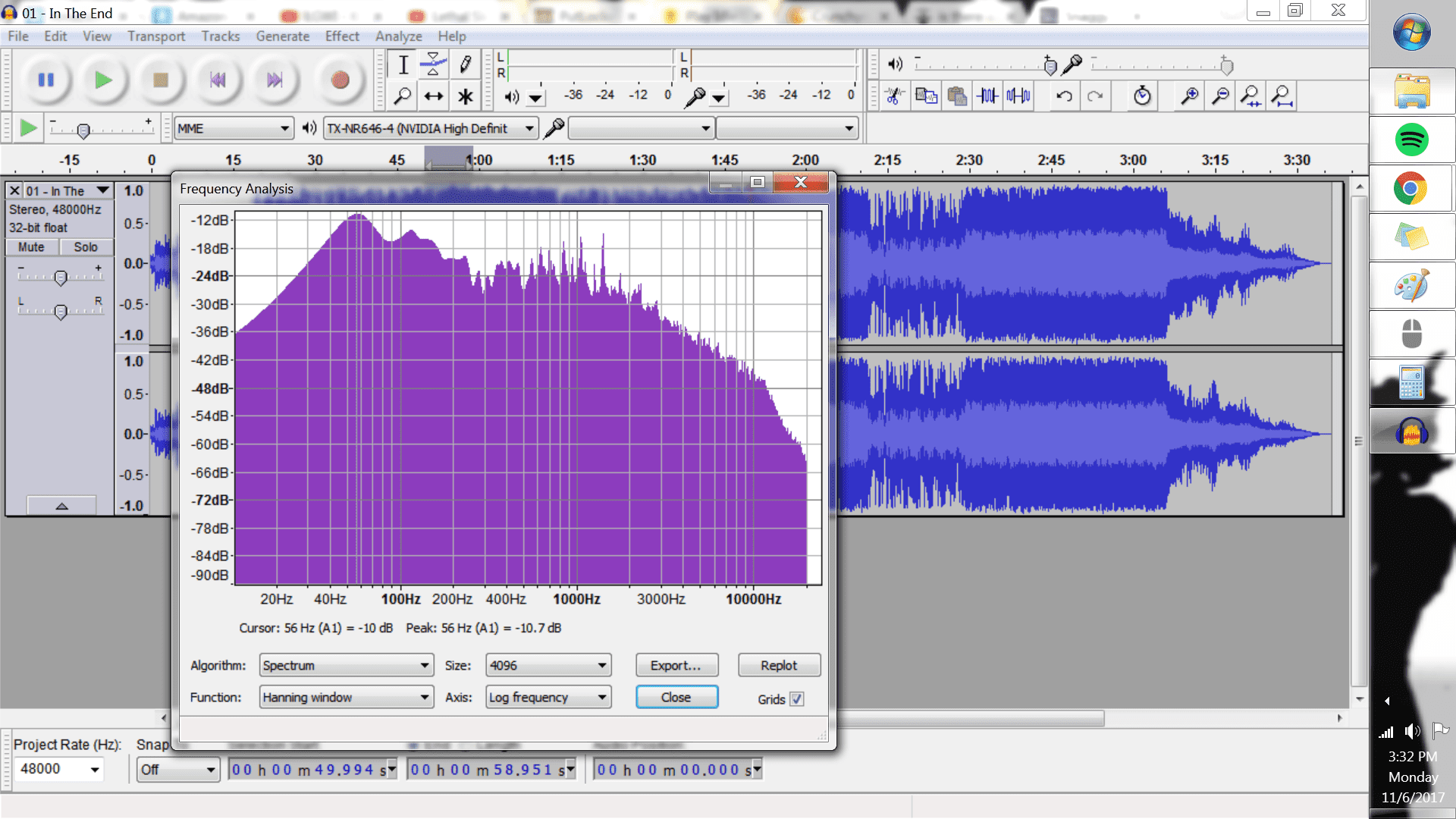Image resolution: width=1456 pixels, height=819 pixels.
Task: Open the Axis dropdown showing Log frequency
Action: click(548, 697)
